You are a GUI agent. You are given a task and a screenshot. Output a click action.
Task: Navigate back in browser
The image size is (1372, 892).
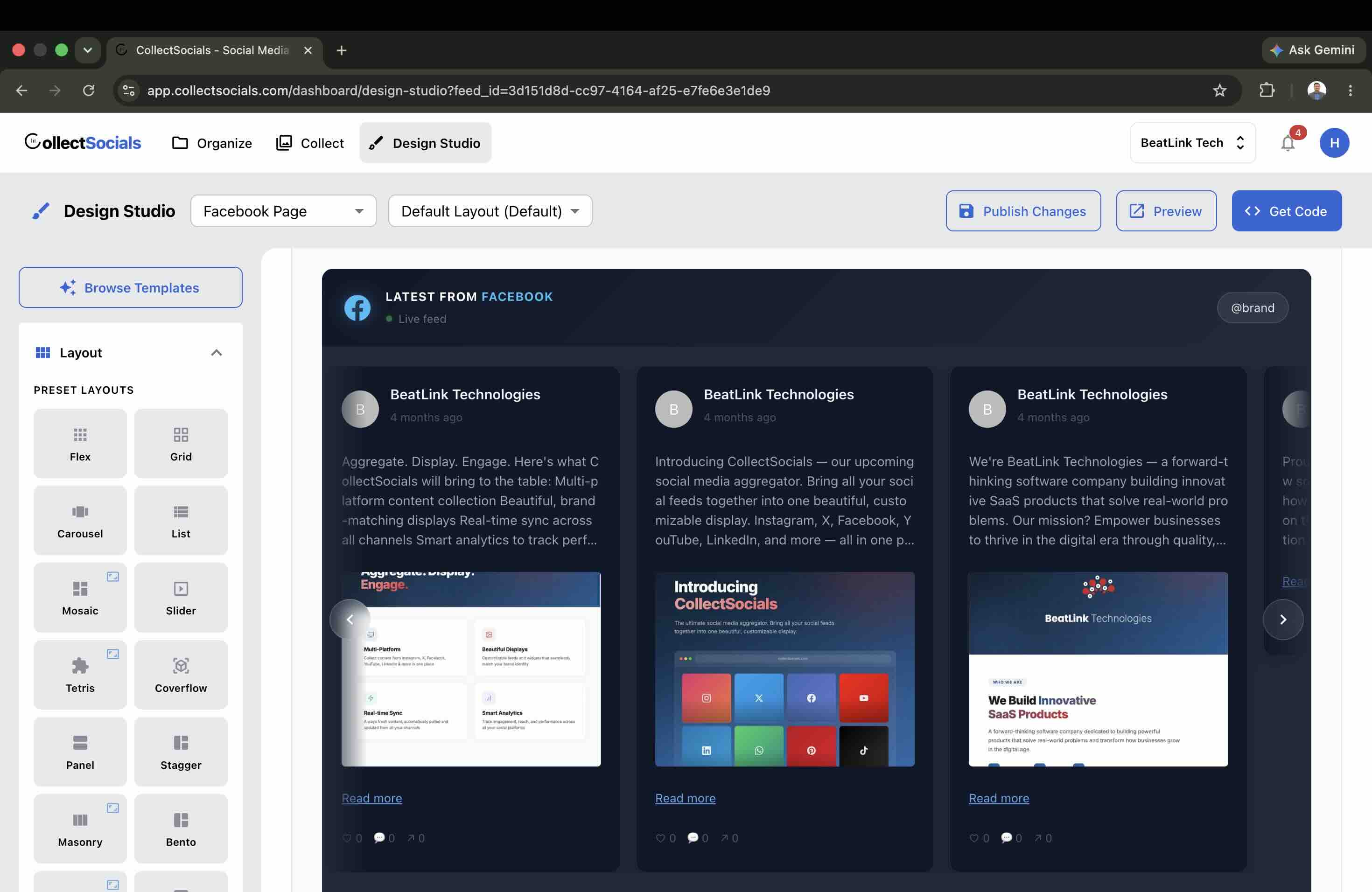21,91
